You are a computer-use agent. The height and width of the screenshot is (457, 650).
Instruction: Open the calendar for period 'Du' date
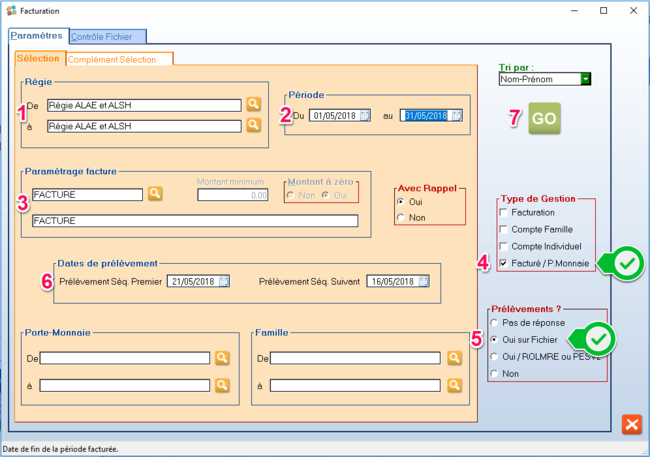[x=364, y=115]
